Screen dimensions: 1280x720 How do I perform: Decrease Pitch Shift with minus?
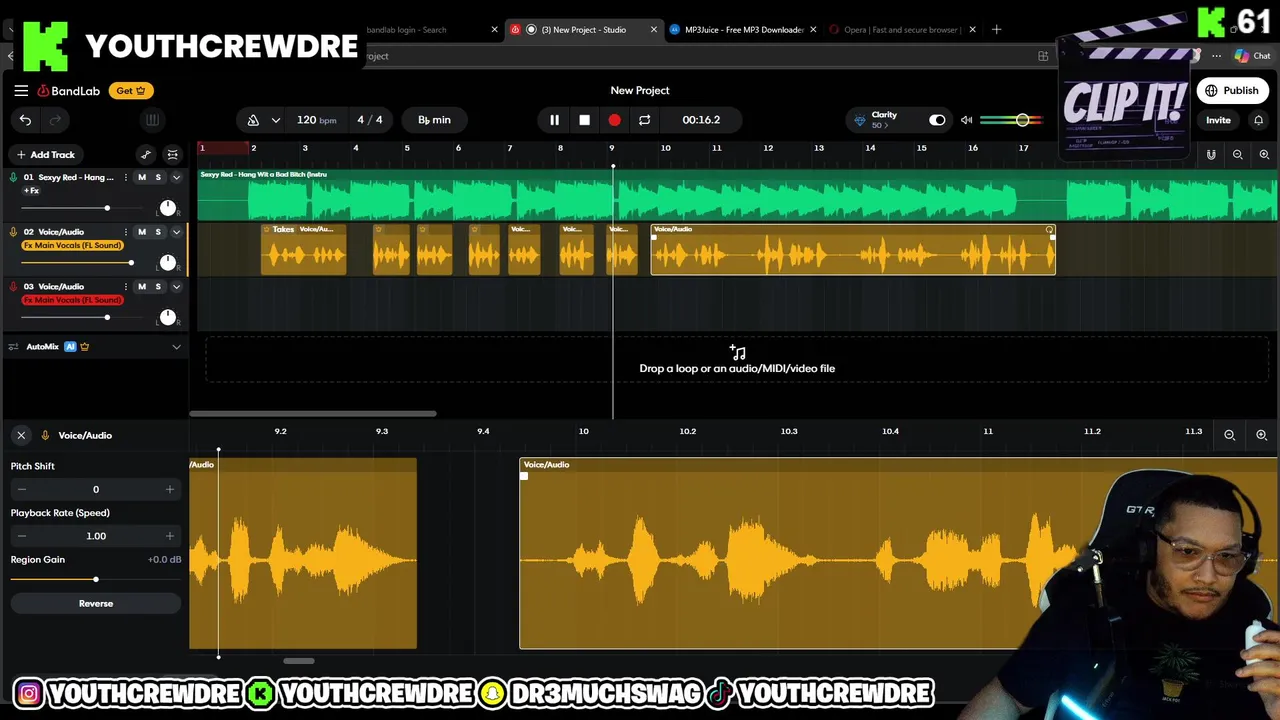22,489
